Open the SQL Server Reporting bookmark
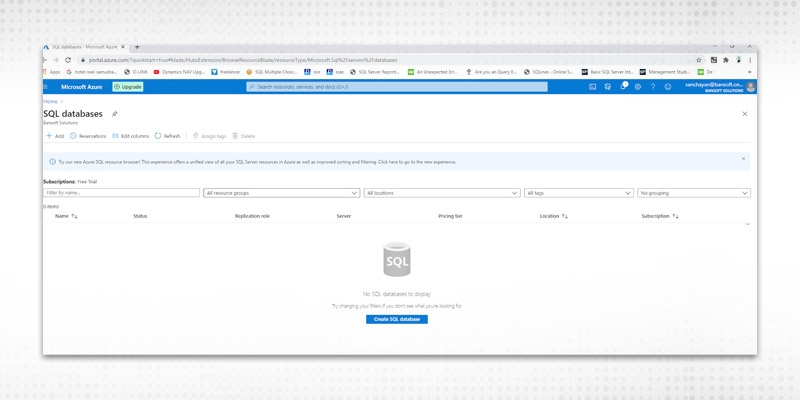This screenshot has width=800, height=400. pos(375,72)
